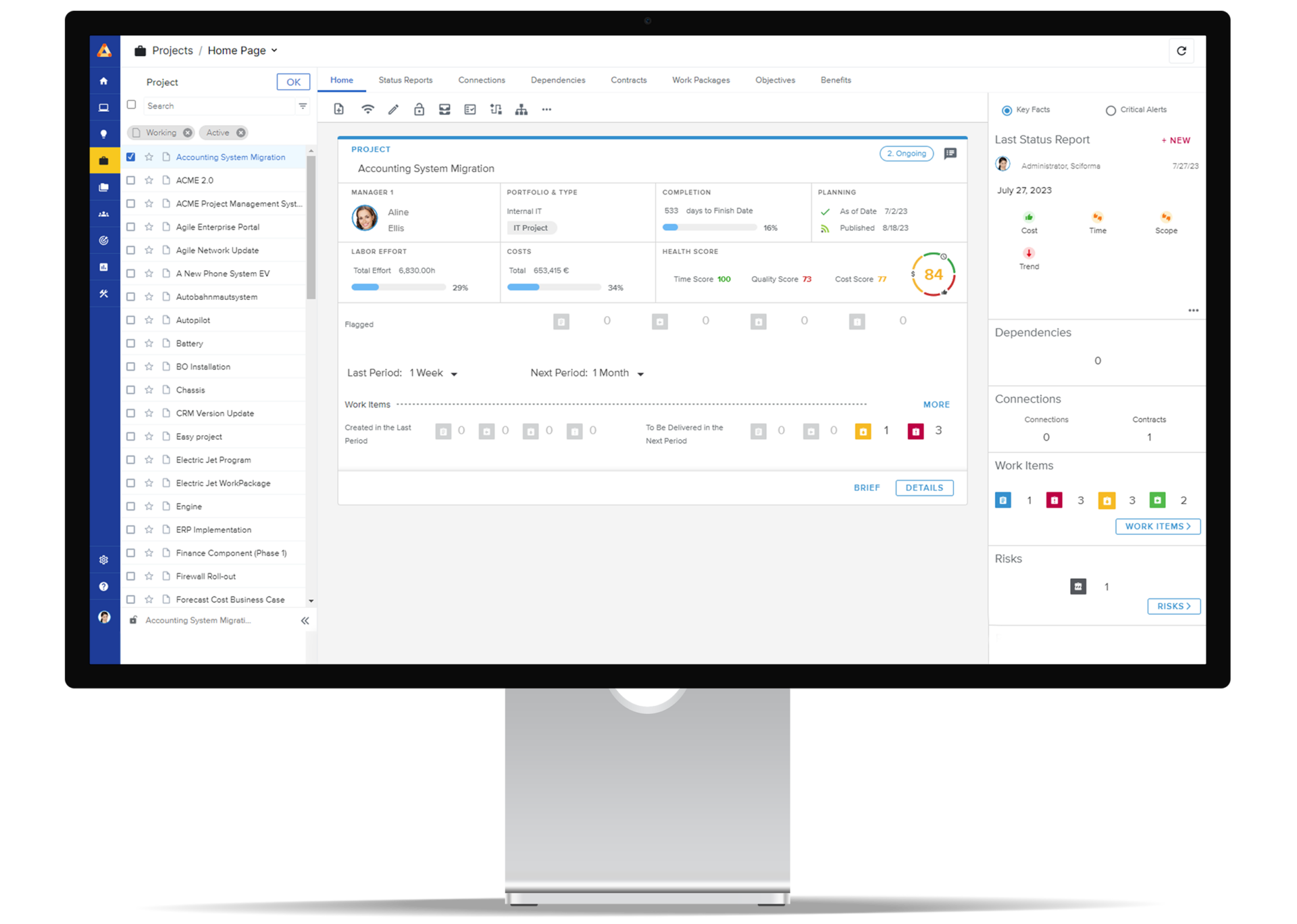Click the wifi publish toolbar icon
This screenshot has height=924, width=1297.
tap(367, 109)
